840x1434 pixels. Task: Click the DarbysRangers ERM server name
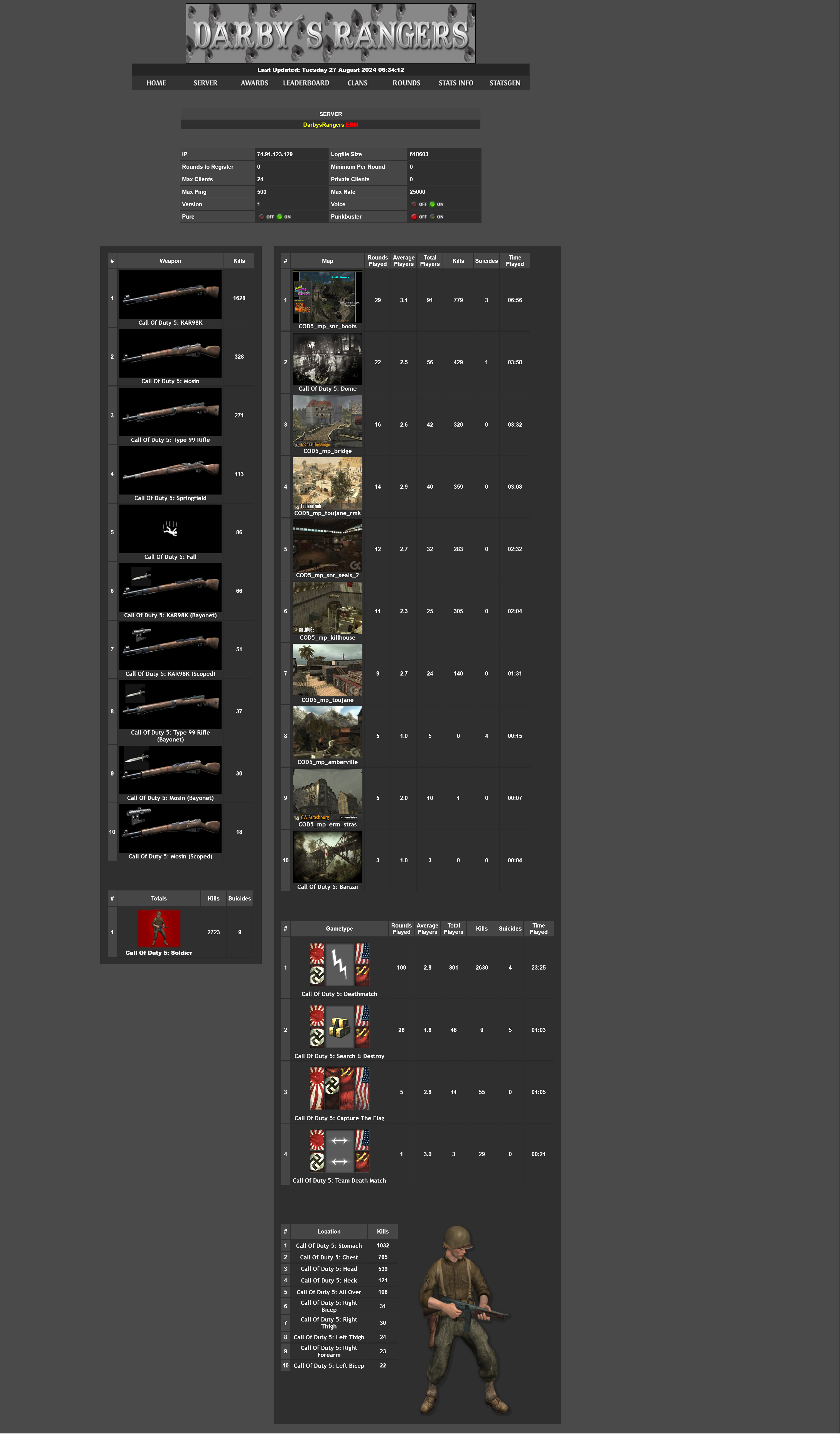(330, 125)
